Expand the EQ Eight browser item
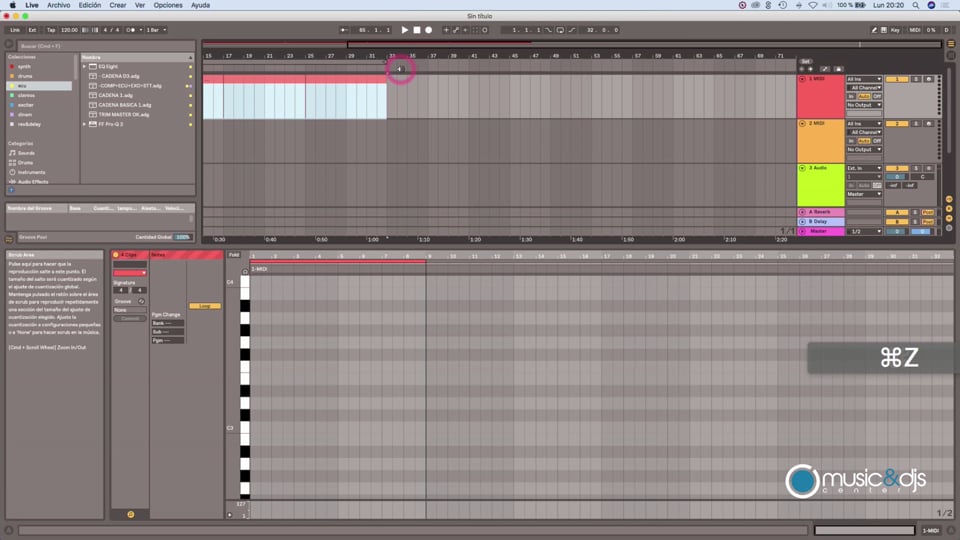Viewport: 960px width, 540px height. [84, 66]
